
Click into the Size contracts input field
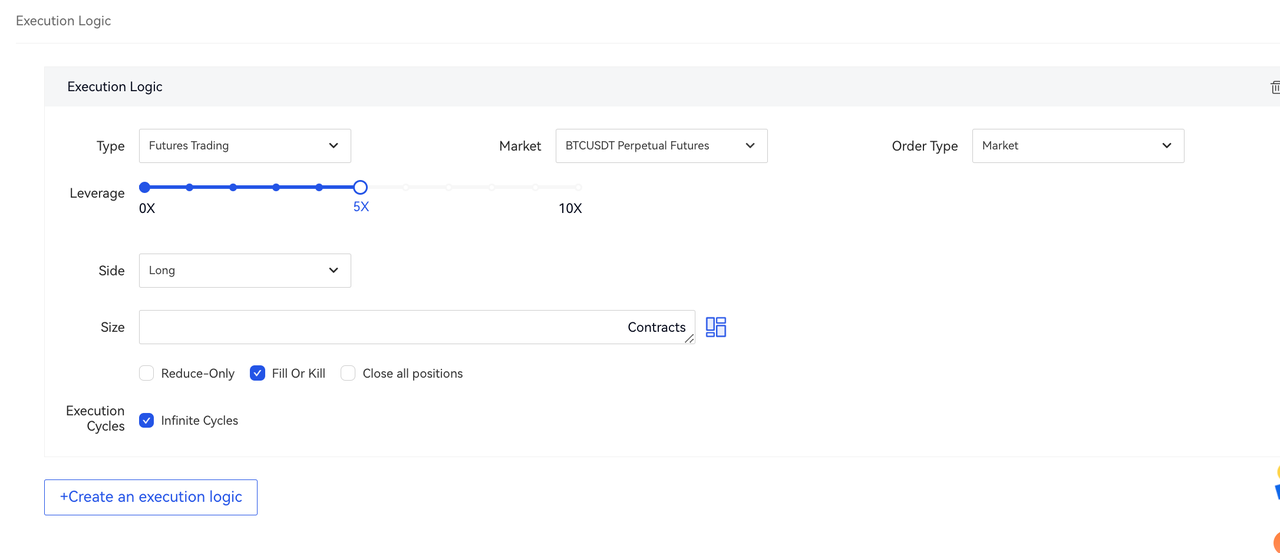coord(380,327)
